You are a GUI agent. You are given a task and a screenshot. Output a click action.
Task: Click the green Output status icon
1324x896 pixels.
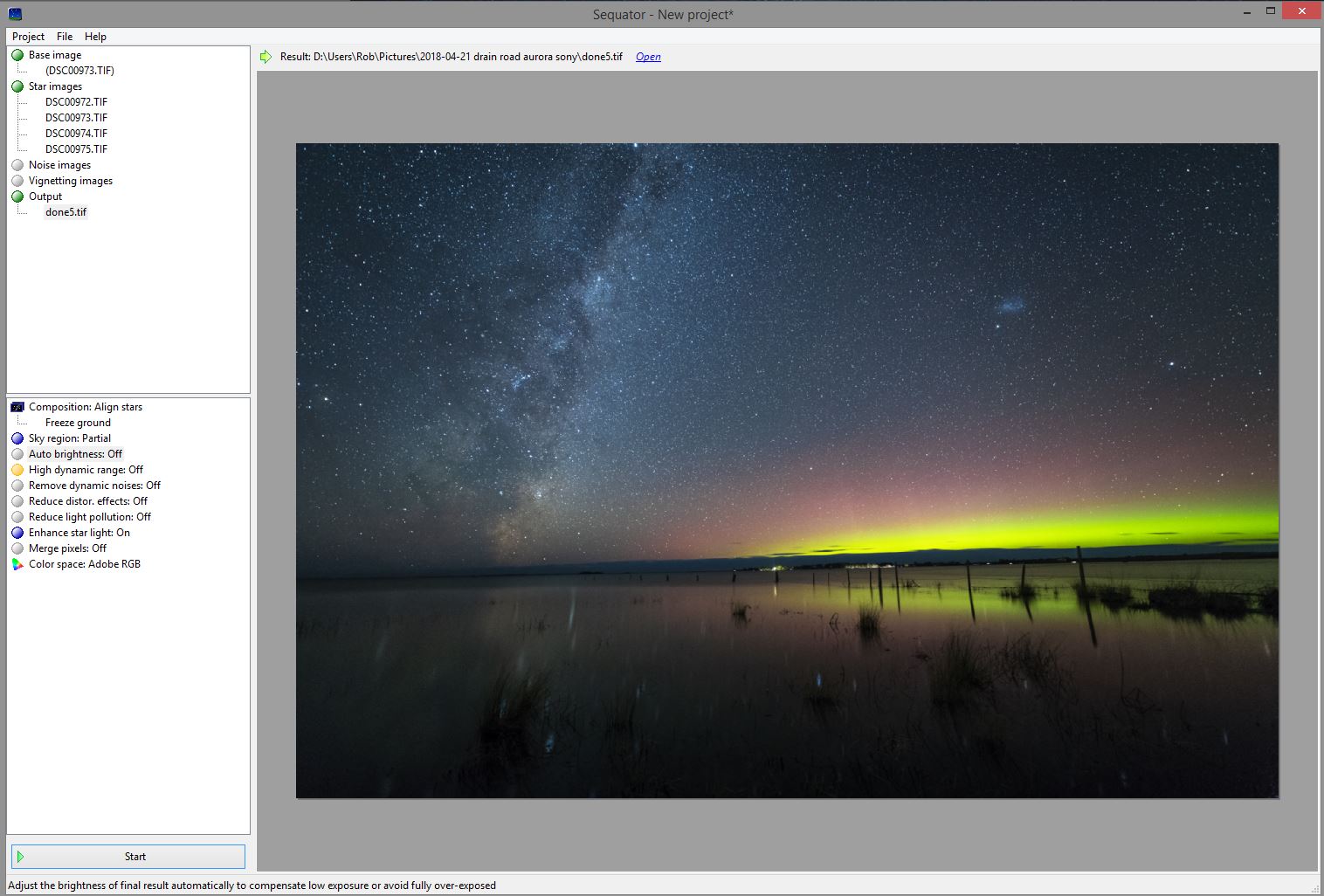click(17, 196)
